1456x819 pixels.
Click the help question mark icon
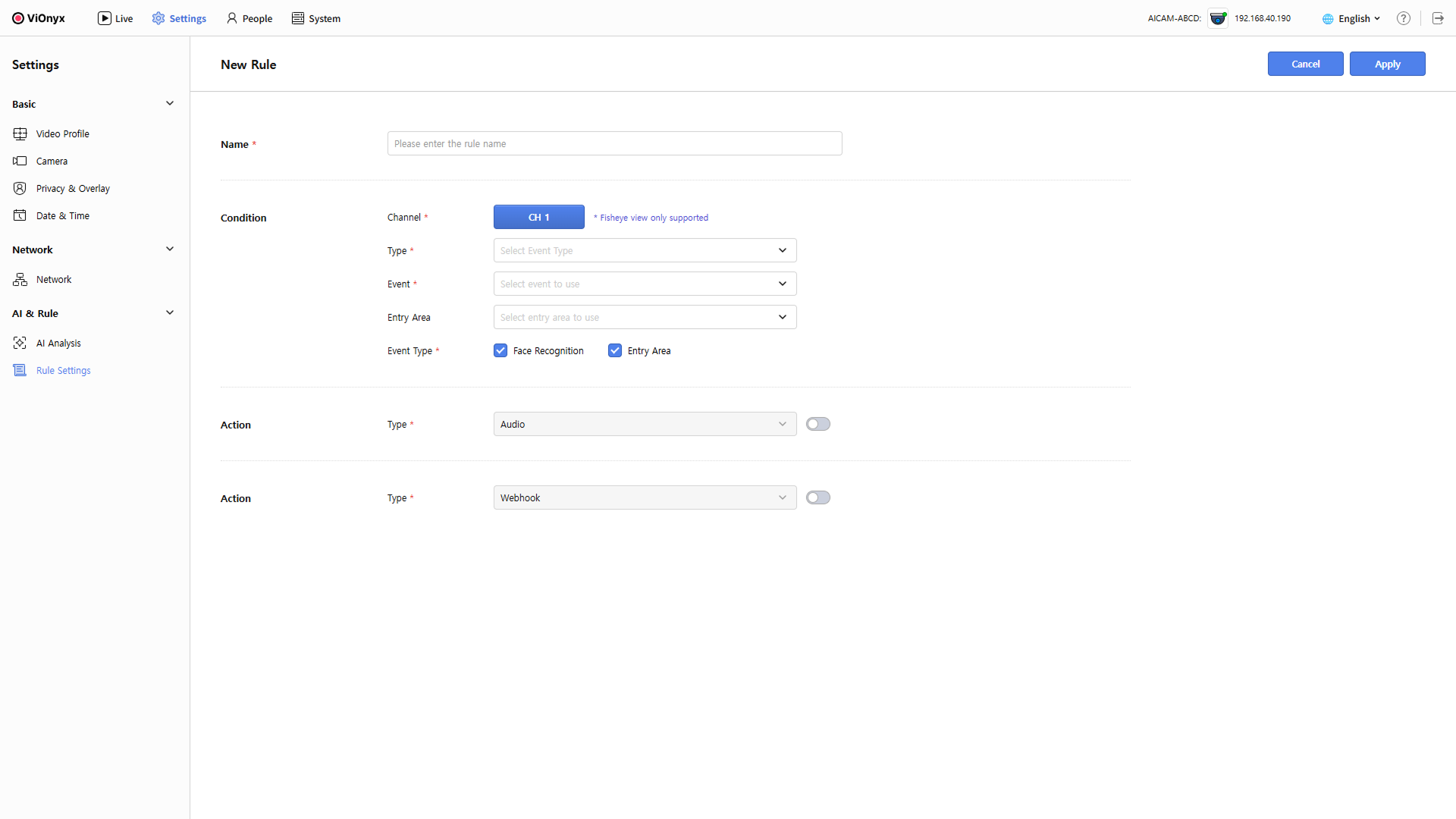1404,19
